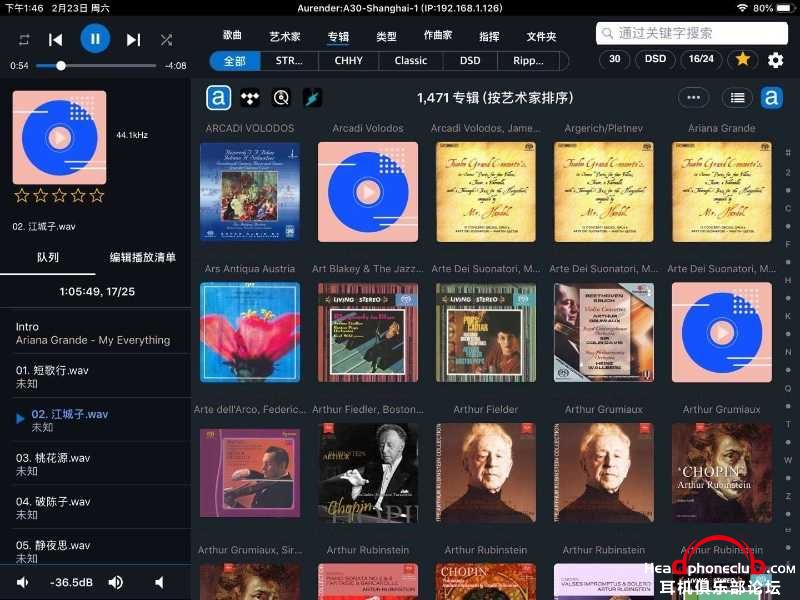This screenshot has height=600, width=800.
Task: Select the Ripp... filter segment
Action: tap(528, 61)
